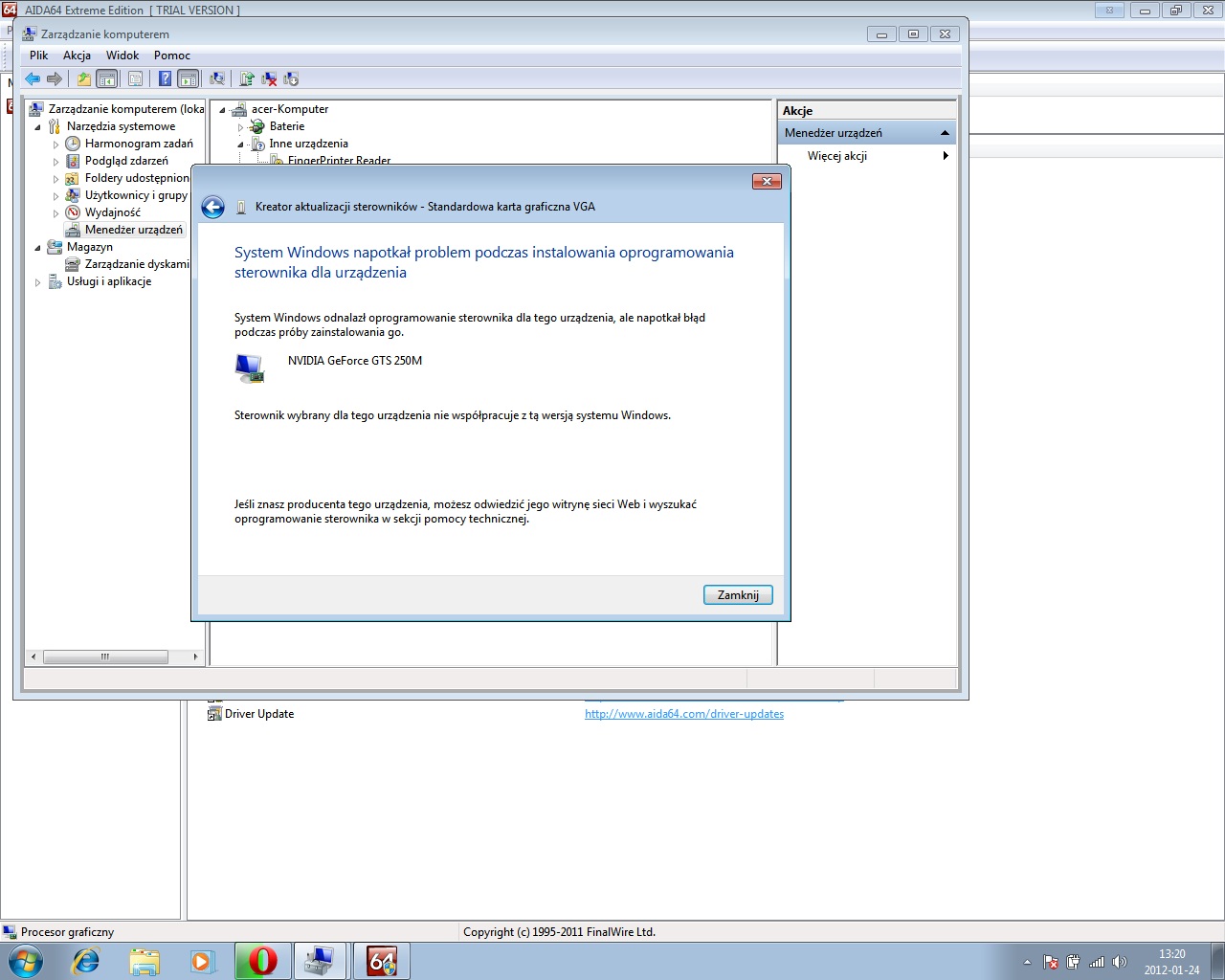Viewport: 1225px width, 980px height.
Task: Select Narzędzia systemowe tools icon
Action: (55, 126)
